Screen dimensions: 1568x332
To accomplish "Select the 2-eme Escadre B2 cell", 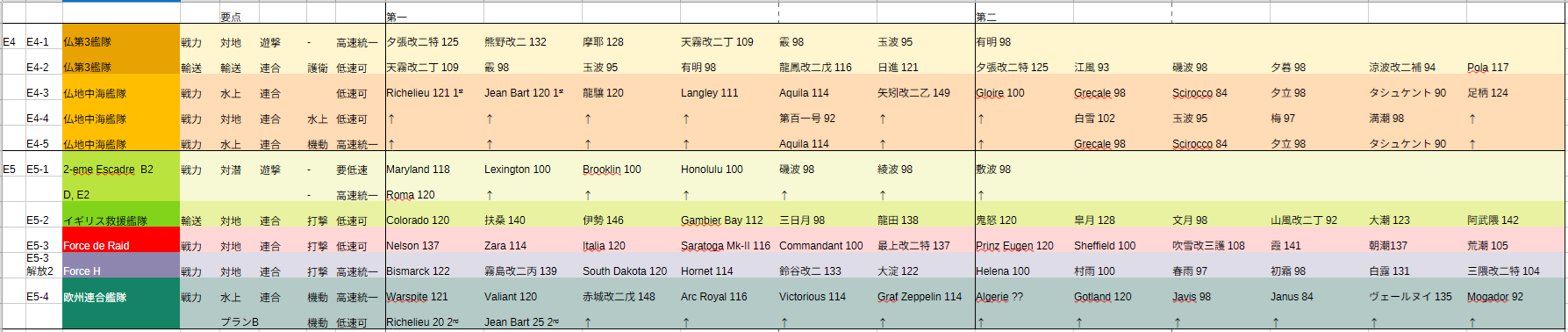I will (121, 170).
